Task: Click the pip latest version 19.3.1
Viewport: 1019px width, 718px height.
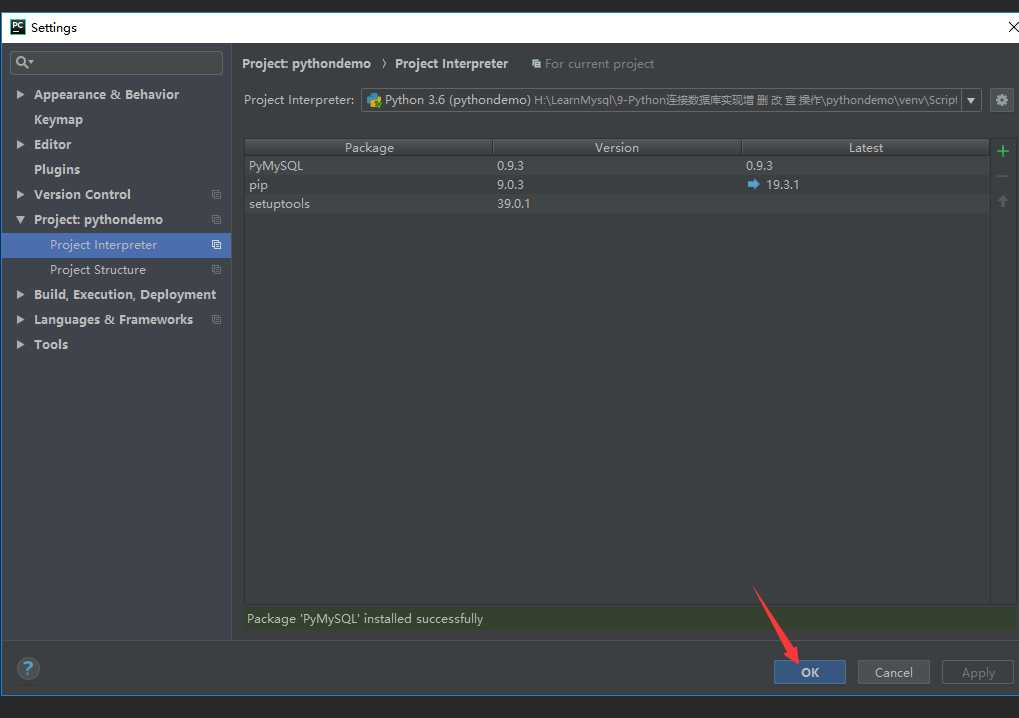Action: 782,185
